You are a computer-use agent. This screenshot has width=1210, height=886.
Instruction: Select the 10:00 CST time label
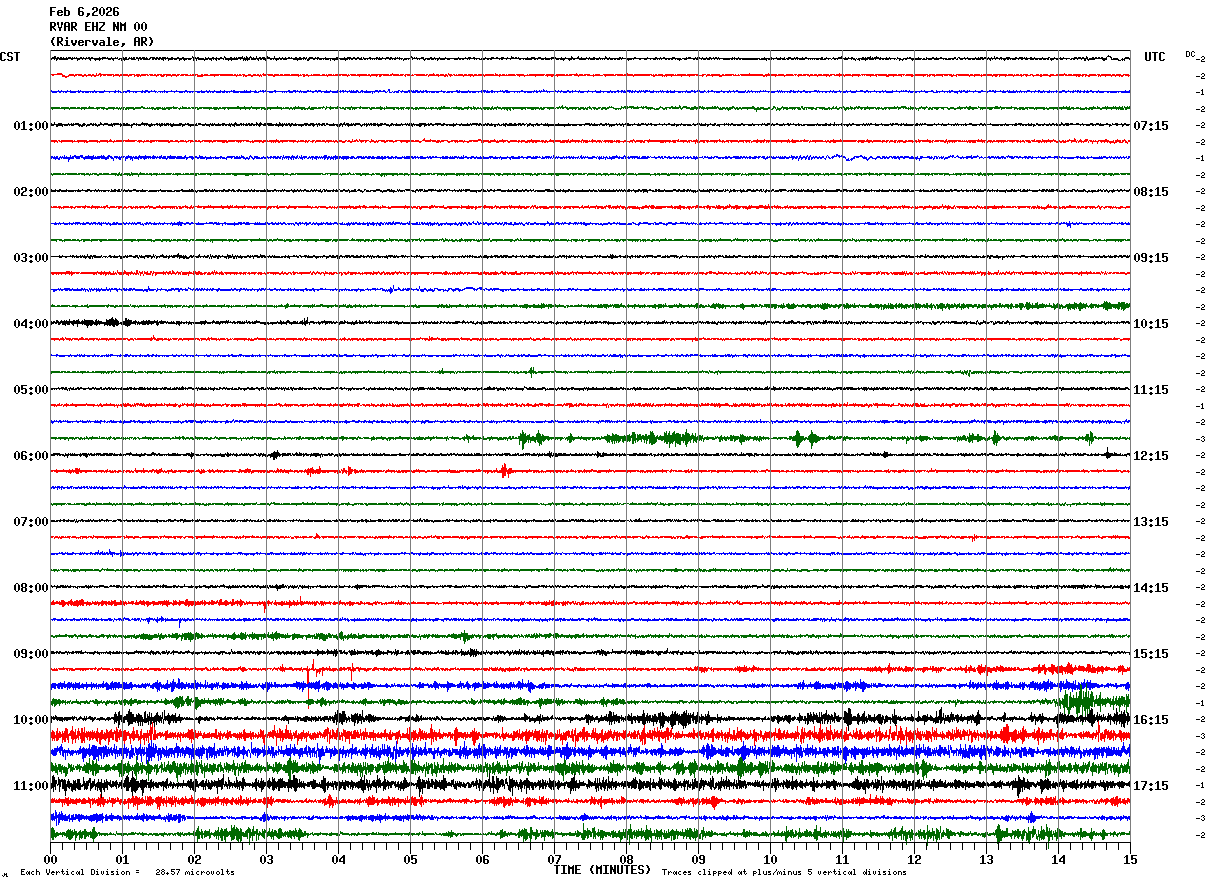pyautogui.click(x=31, y=720)
